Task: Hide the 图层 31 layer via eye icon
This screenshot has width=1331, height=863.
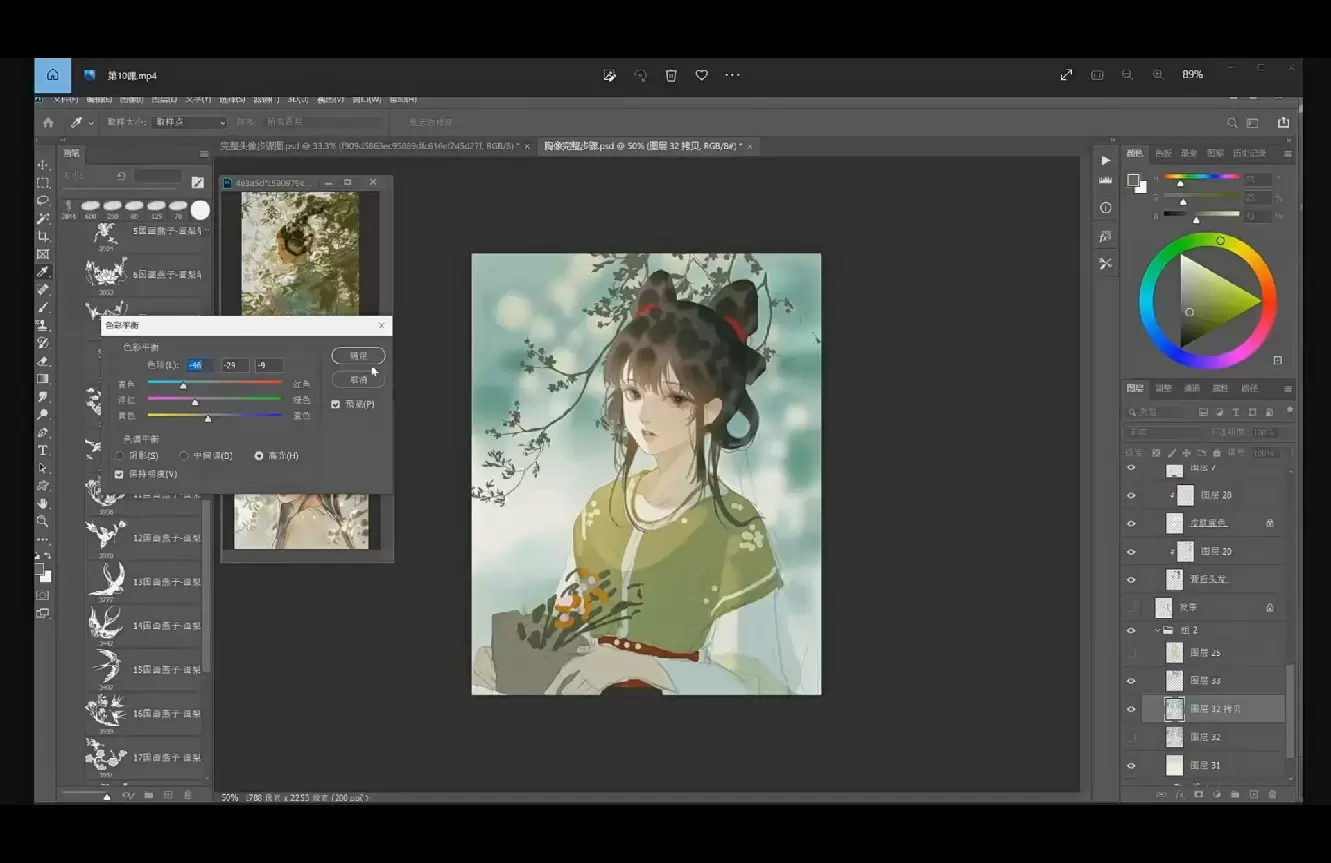Action: (x=1131, y=766)
